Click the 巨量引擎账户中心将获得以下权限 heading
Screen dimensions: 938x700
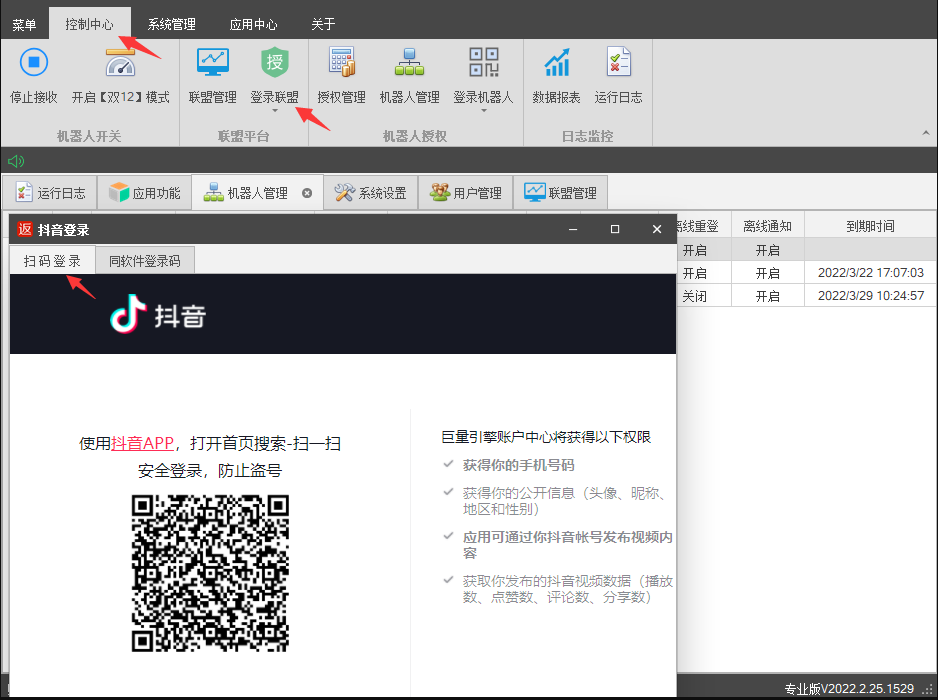[546, 437]
